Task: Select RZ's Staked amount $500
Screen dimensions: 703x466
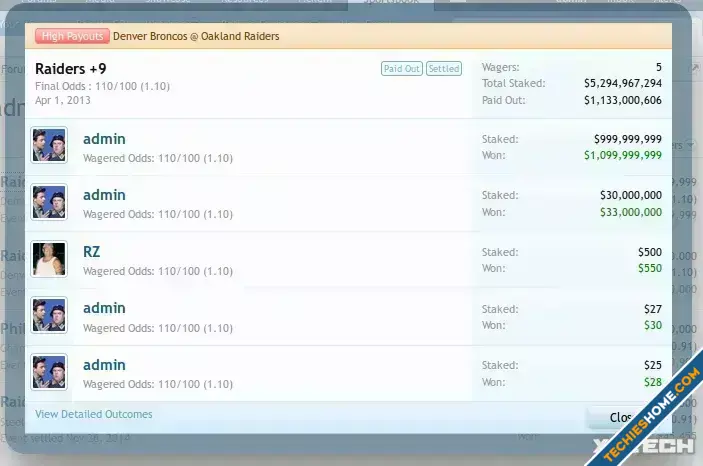Action: (650, 252)
